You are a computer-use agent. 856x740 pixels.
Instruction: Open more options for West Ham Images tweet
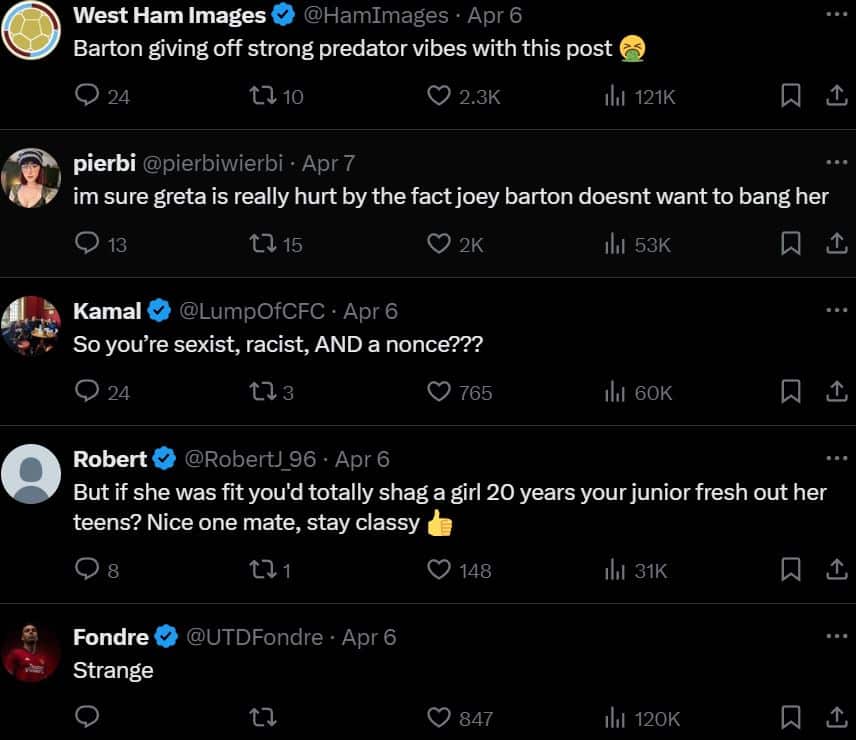click(x=836, y=14)
